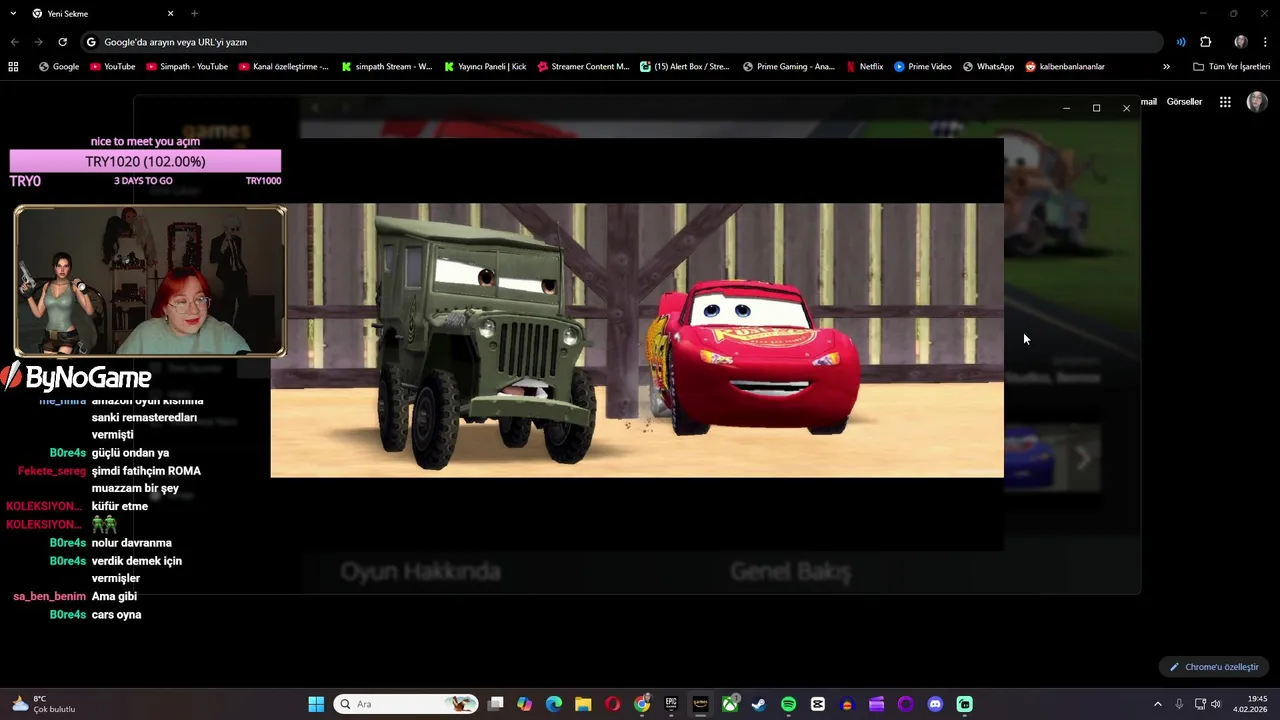Close the Yeni Sekme tab
Screen dimensions: 1280x720
tap(170, 14)
